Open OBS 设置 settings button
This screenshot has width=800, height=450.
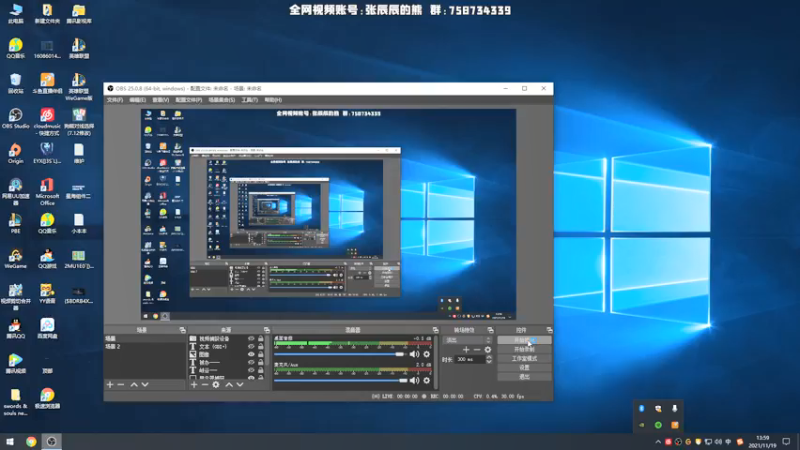coord(524,367)
